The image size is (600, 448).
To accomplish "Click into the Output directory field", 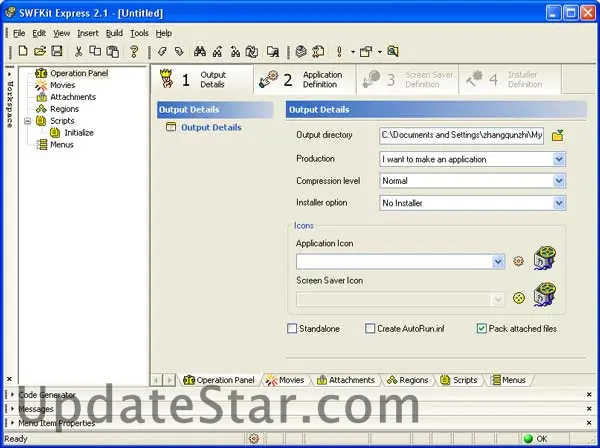I will click(461, 135).
